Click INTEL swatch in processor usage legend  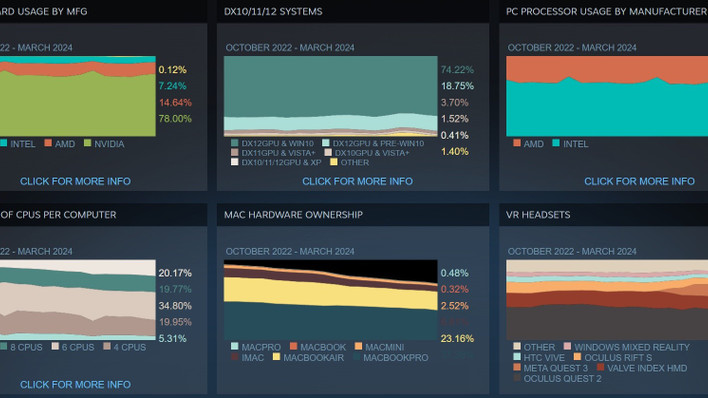click(x=556, y=143)
